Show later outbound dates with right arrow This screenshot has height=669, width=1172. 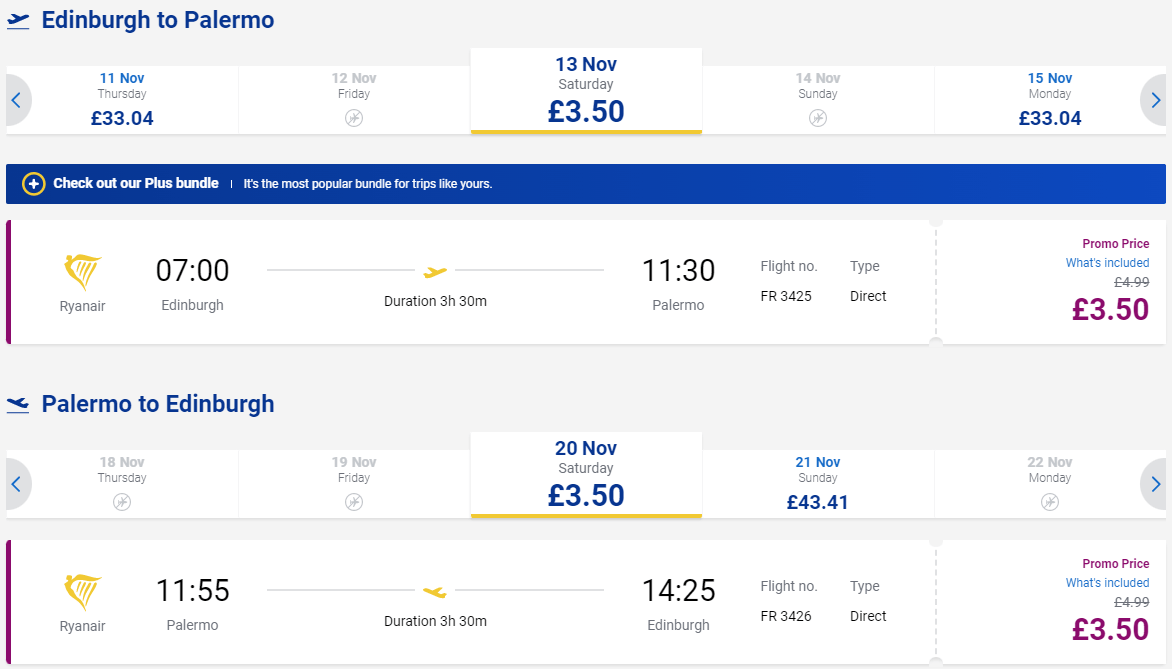(1155, 100)
